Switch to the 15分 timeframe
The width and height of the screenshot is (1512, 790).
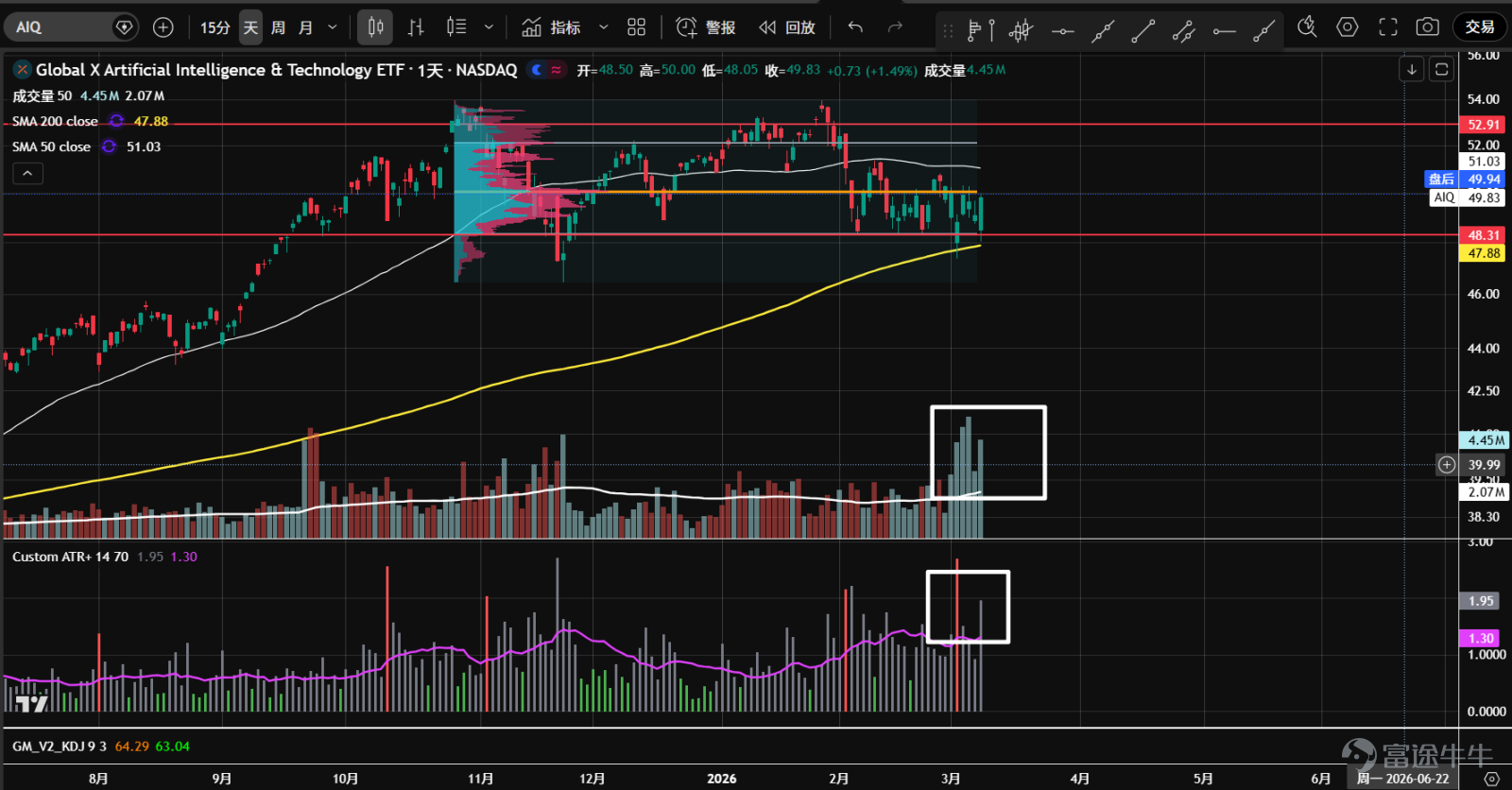215,27
